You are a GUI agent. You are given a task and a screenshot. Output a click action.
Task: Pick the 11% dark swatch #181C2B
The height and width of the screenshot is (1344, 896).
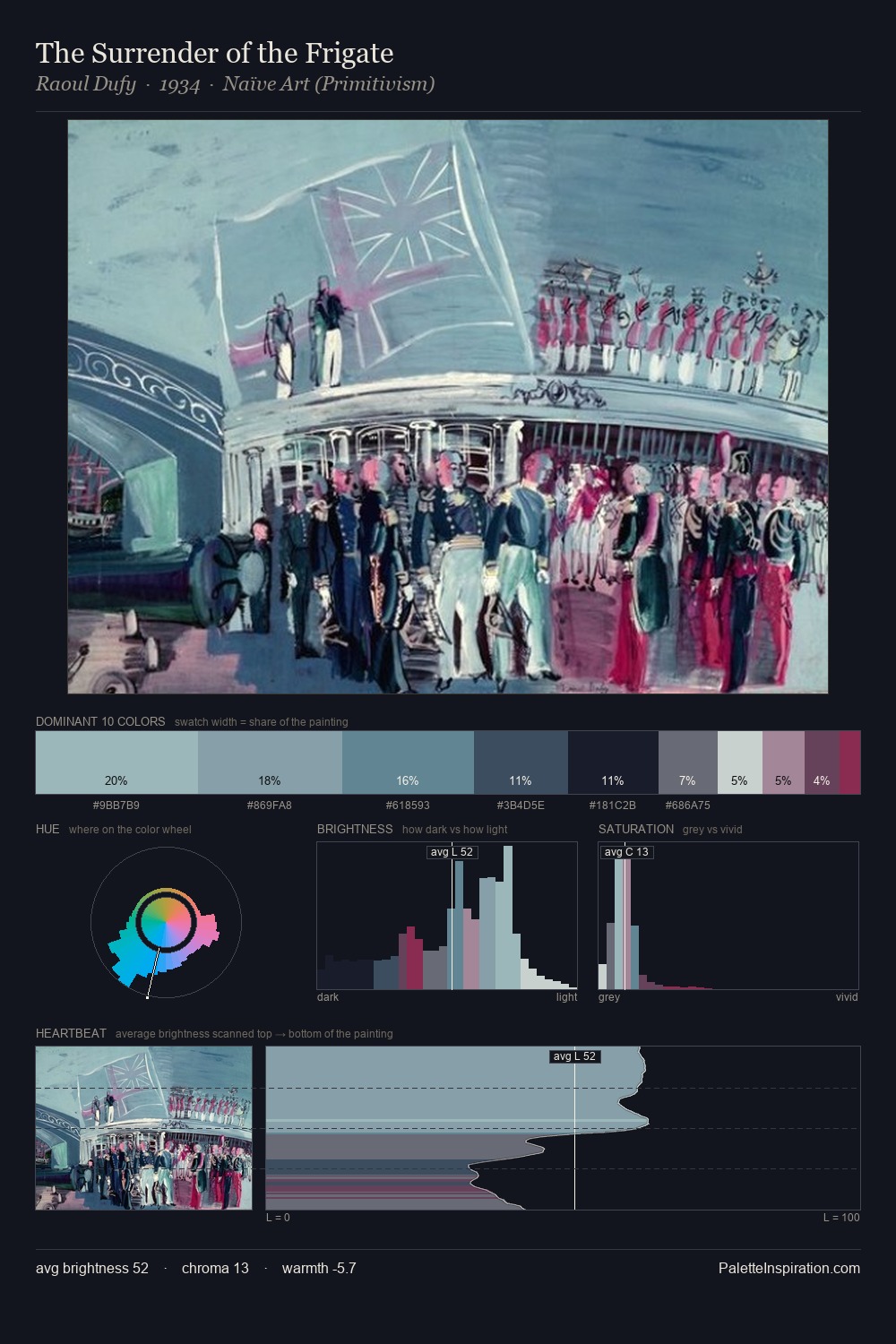[613, 762]
